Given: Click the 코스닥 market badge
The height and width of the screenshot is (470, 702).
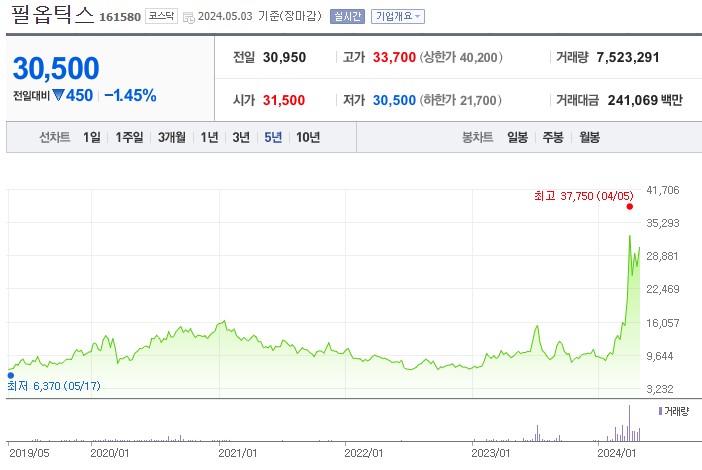Looking at the screenshot, I should coord(161,16).
